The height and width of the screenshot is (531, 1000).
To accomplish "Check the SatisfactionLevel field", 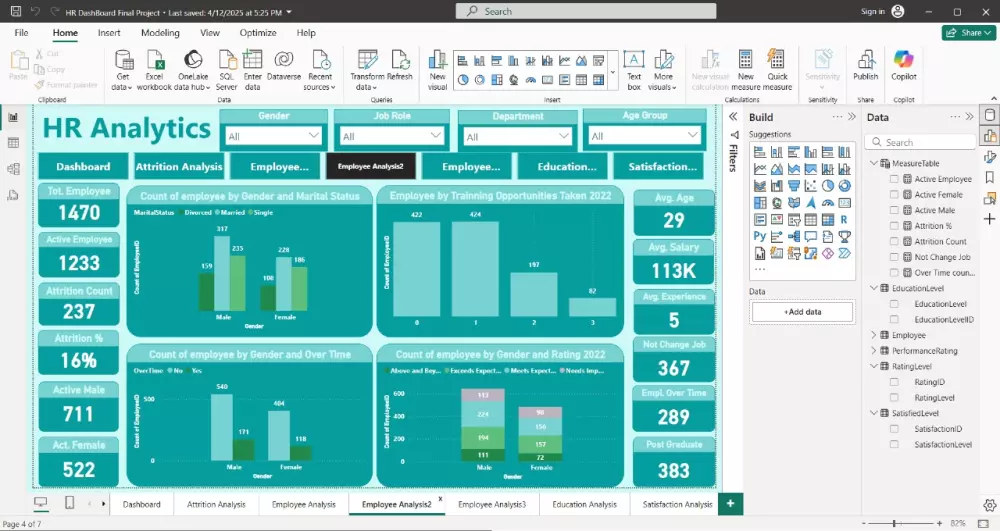I will click(894, 444).
